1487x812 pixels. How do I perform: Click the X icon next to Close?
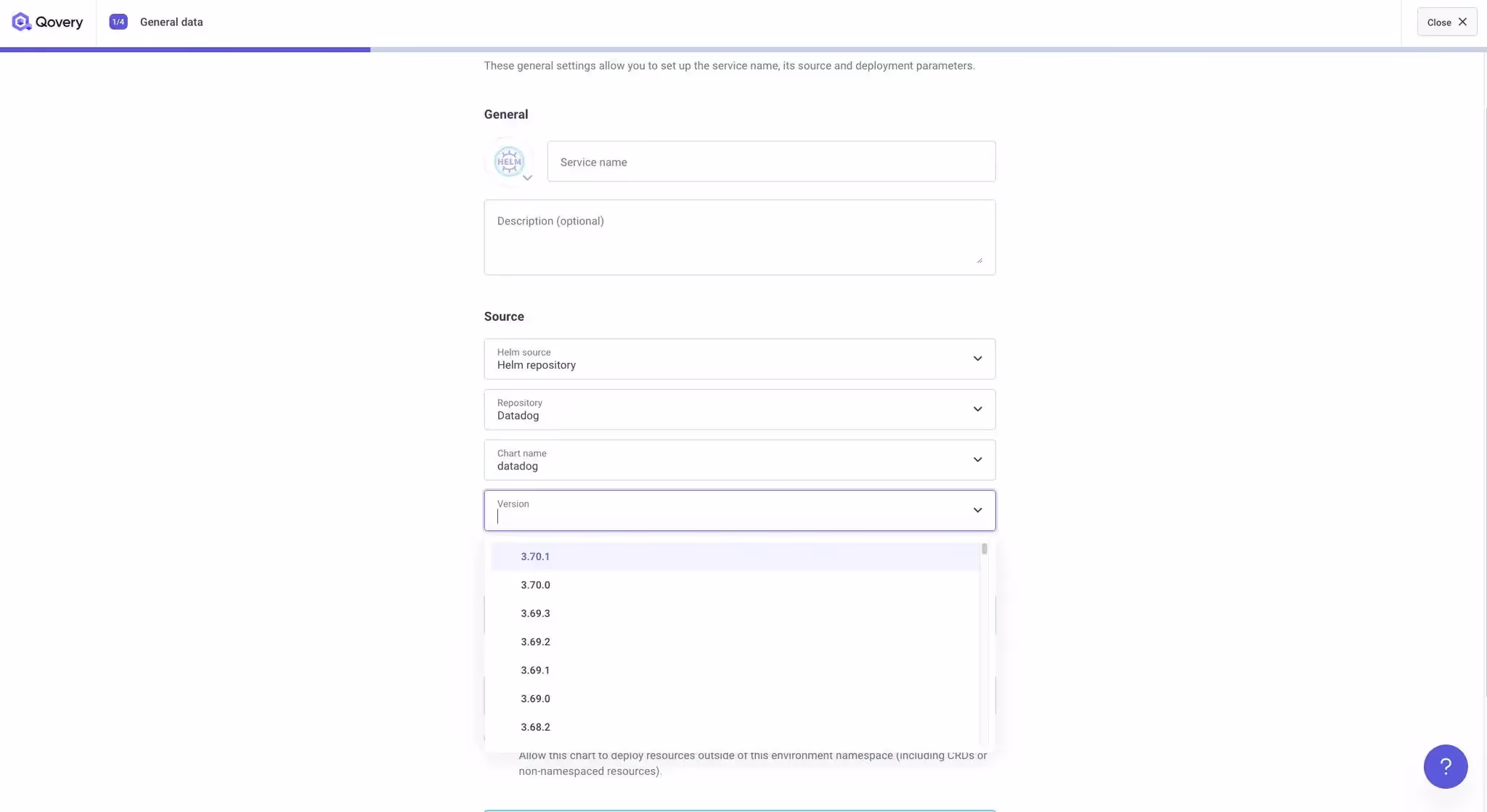point(1463,22)
